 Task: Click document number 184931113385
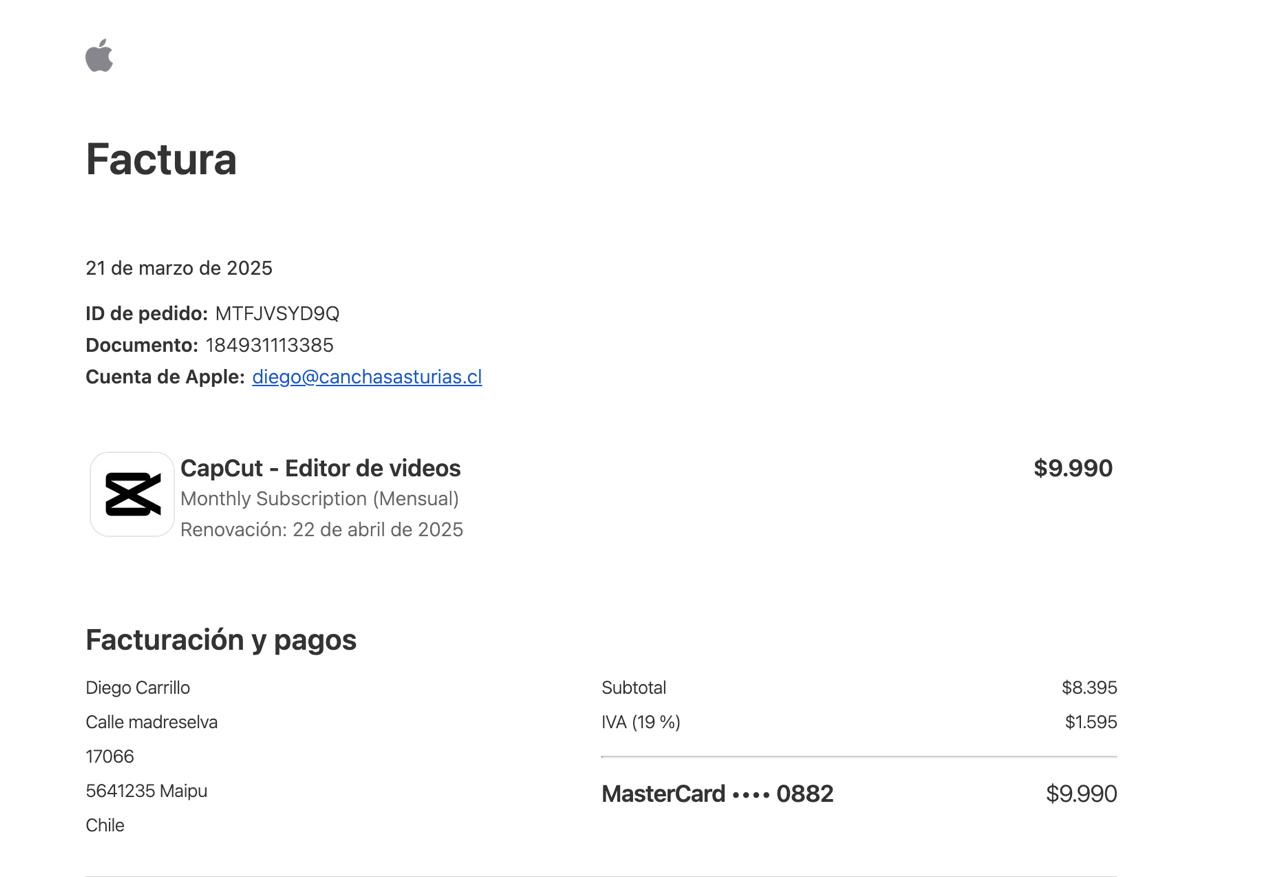click(x=269, y=345)
